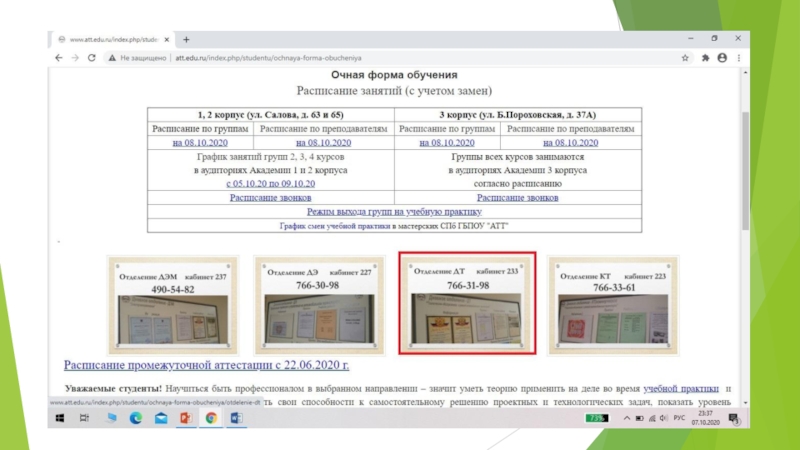Open the Chrome profile avatar icon
The width and height of the screenshot is (800, 450).
[722, 58]
